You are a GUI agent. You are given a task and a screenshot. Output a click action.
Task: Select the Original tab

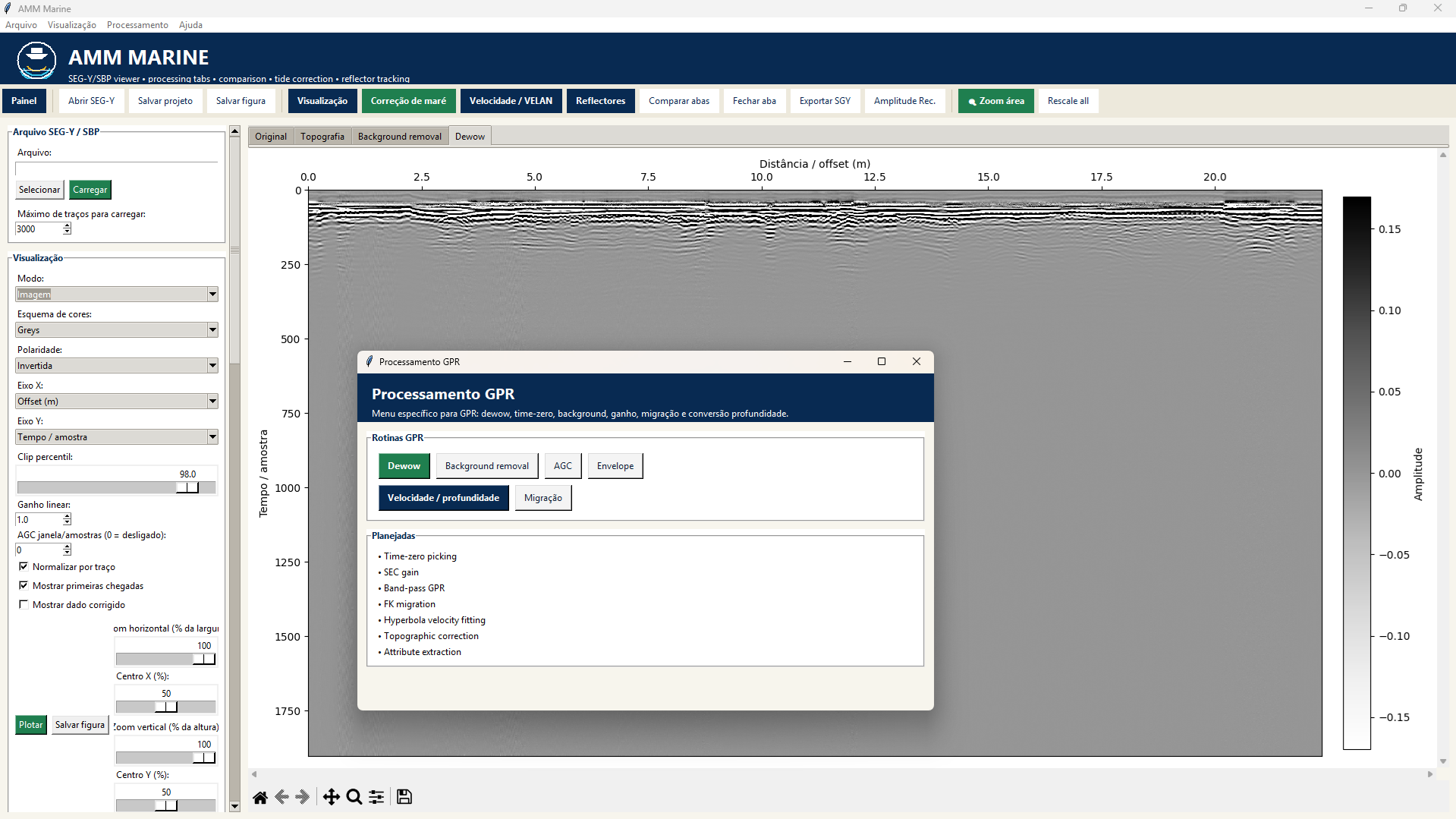click(271, 137)
